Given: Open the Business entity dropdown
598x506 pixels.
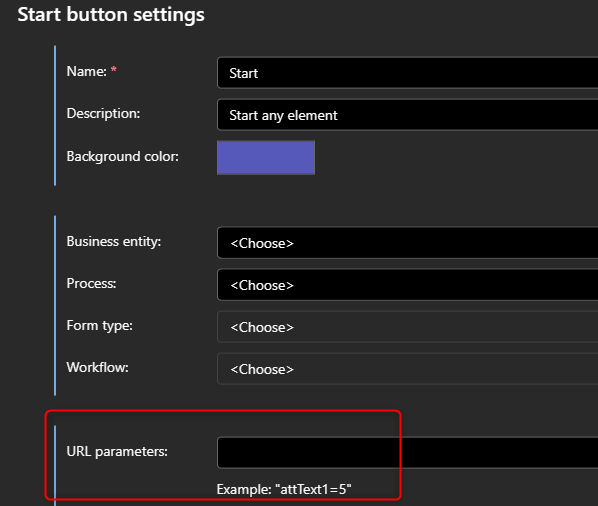Looking at the screenshot, I should 407,243.
